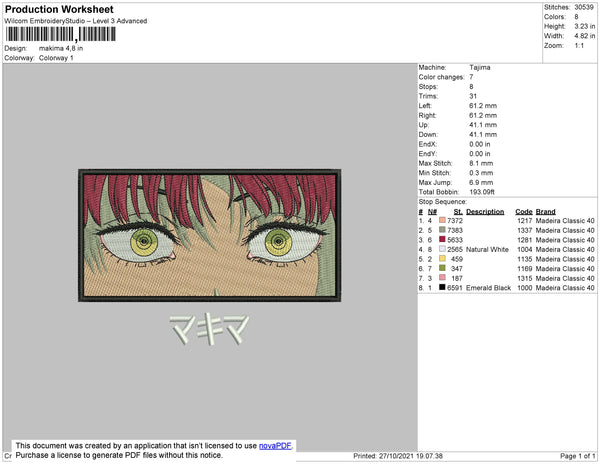Click the Total Bobbin value '193.09ft'

click(x=482, y=192)
